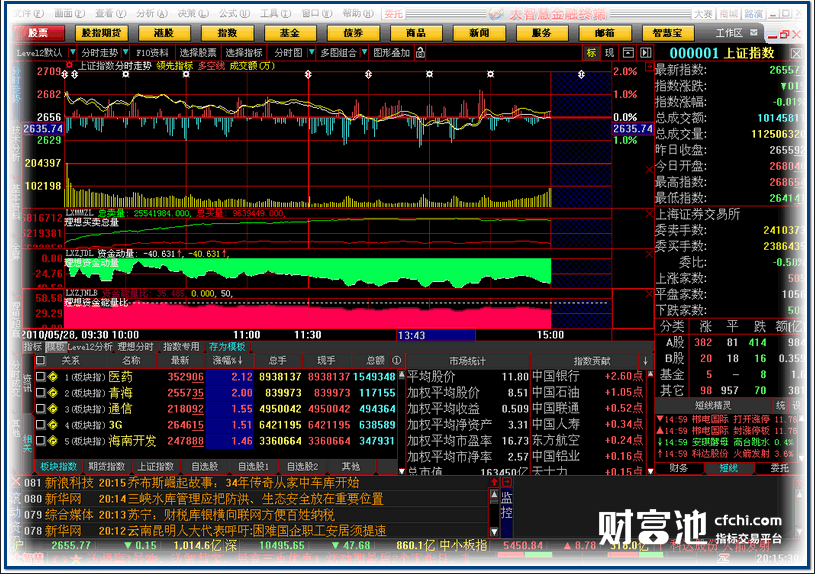Click the panel layout icon next to 现
Viewport: 815px width, 574px height.
tap(628, 53)
